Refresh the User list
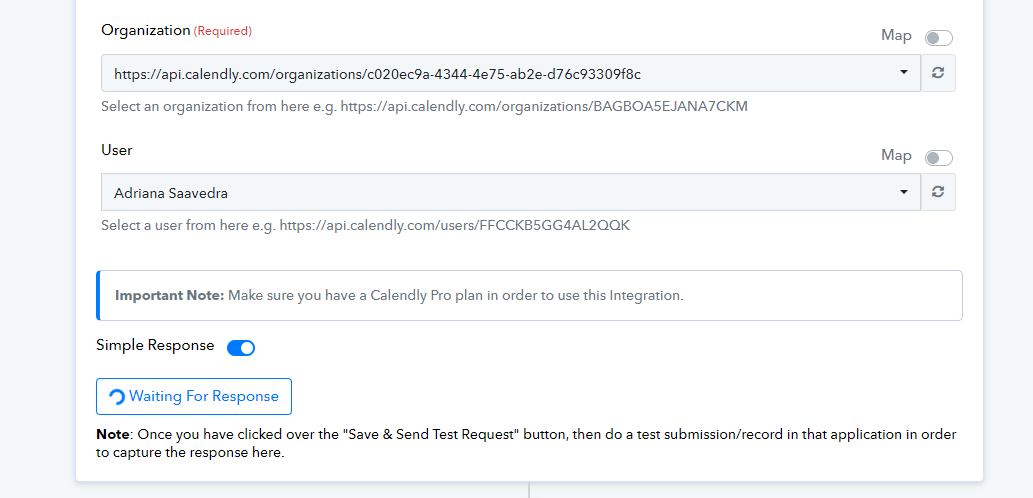This screenshot has width=1033, height=498. tap(938, 192)
